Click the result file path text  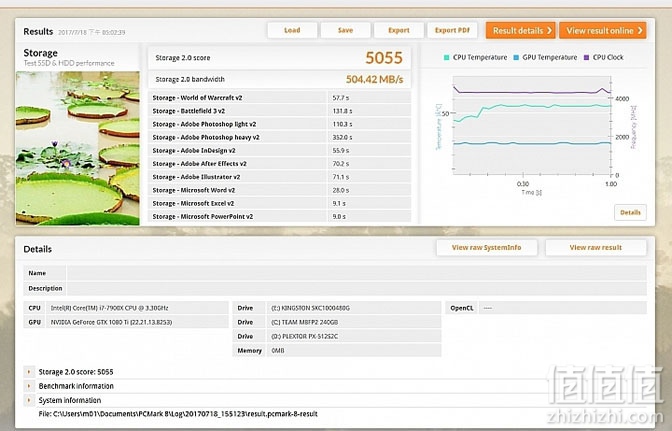[x=178, y=414]
